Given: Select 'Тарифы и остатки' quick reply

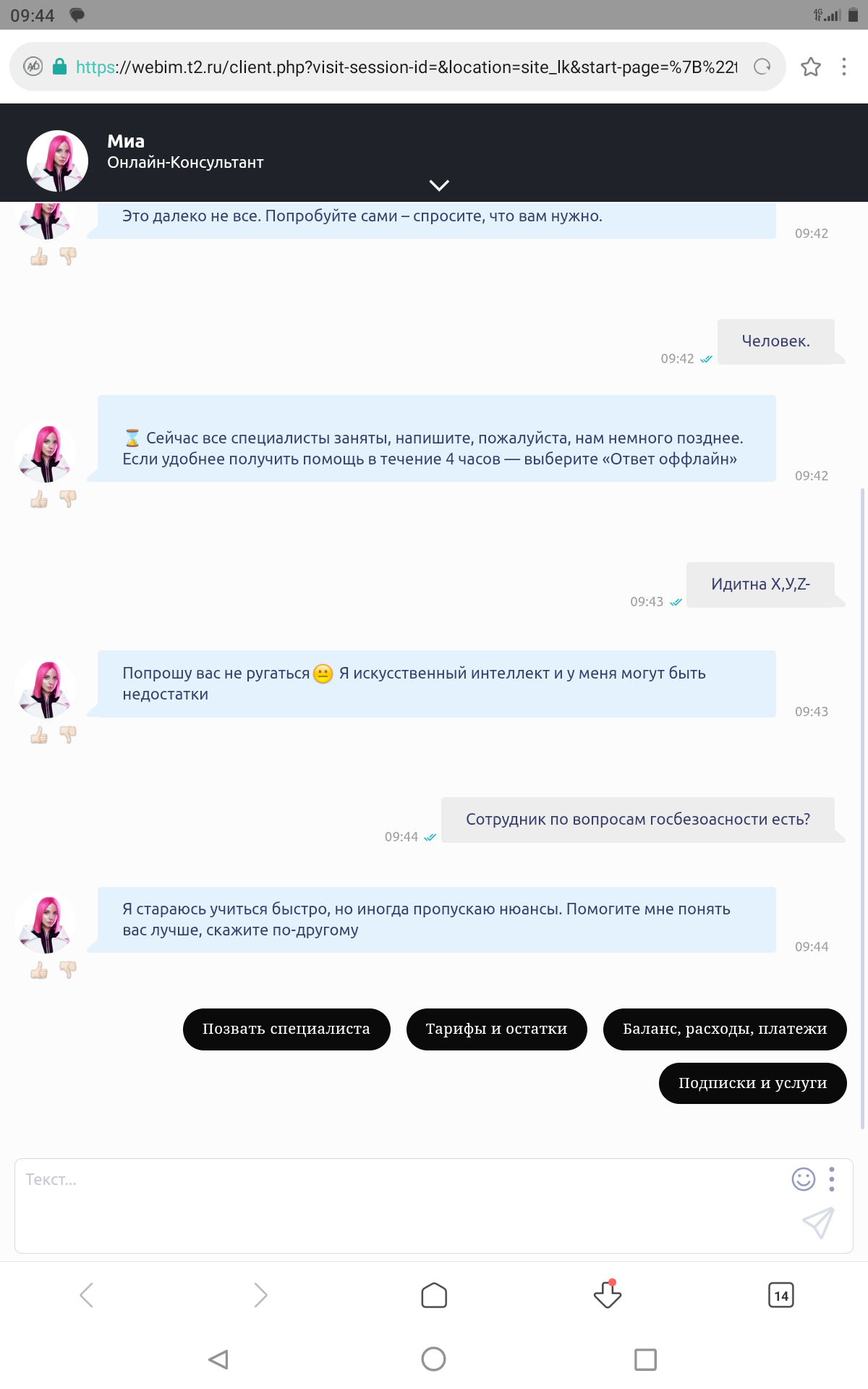Looking at the screenshot, I should click(496, 1029).
